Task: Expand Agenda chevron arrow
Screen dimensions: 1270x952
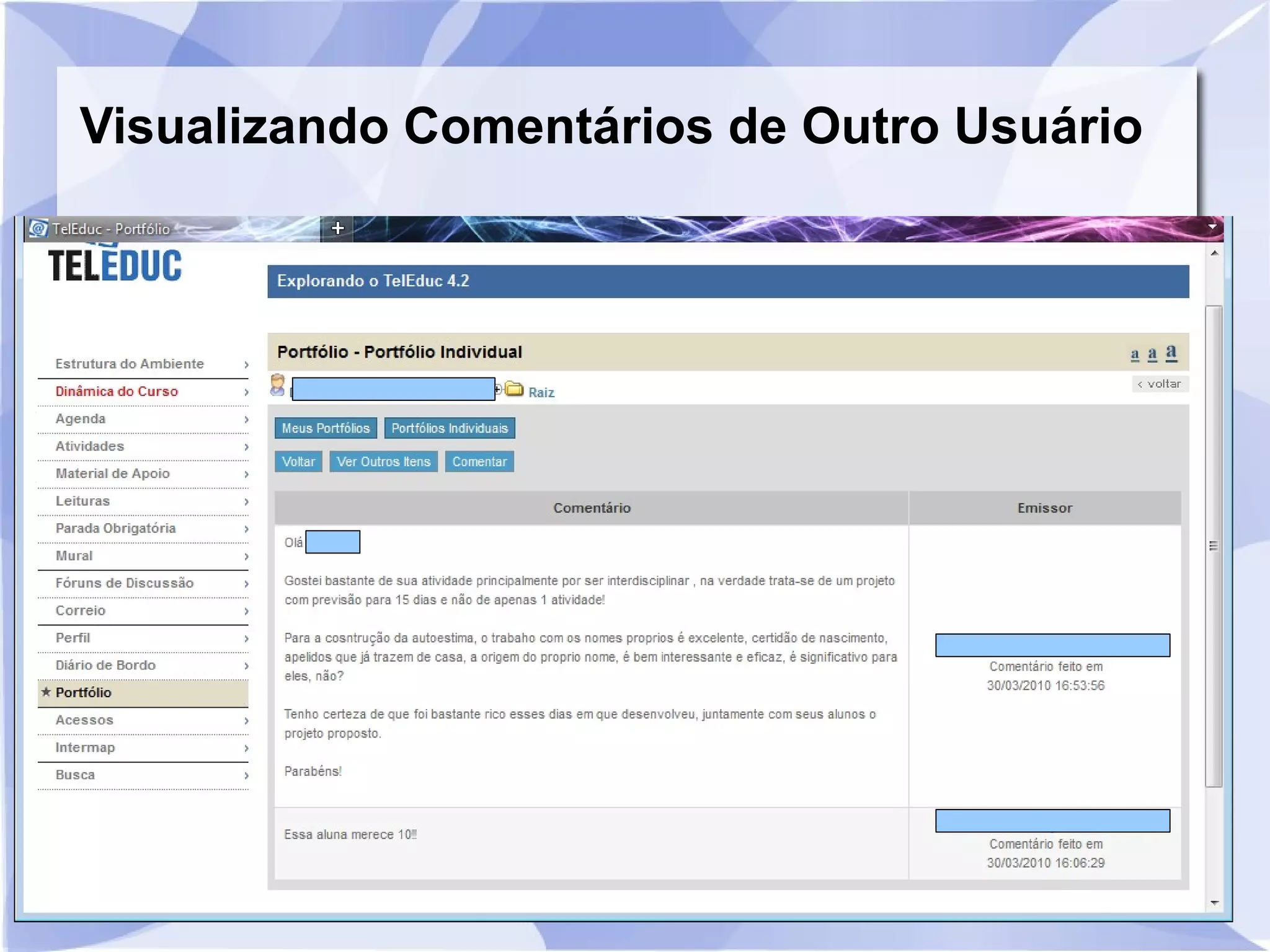Action: [246, 420]
